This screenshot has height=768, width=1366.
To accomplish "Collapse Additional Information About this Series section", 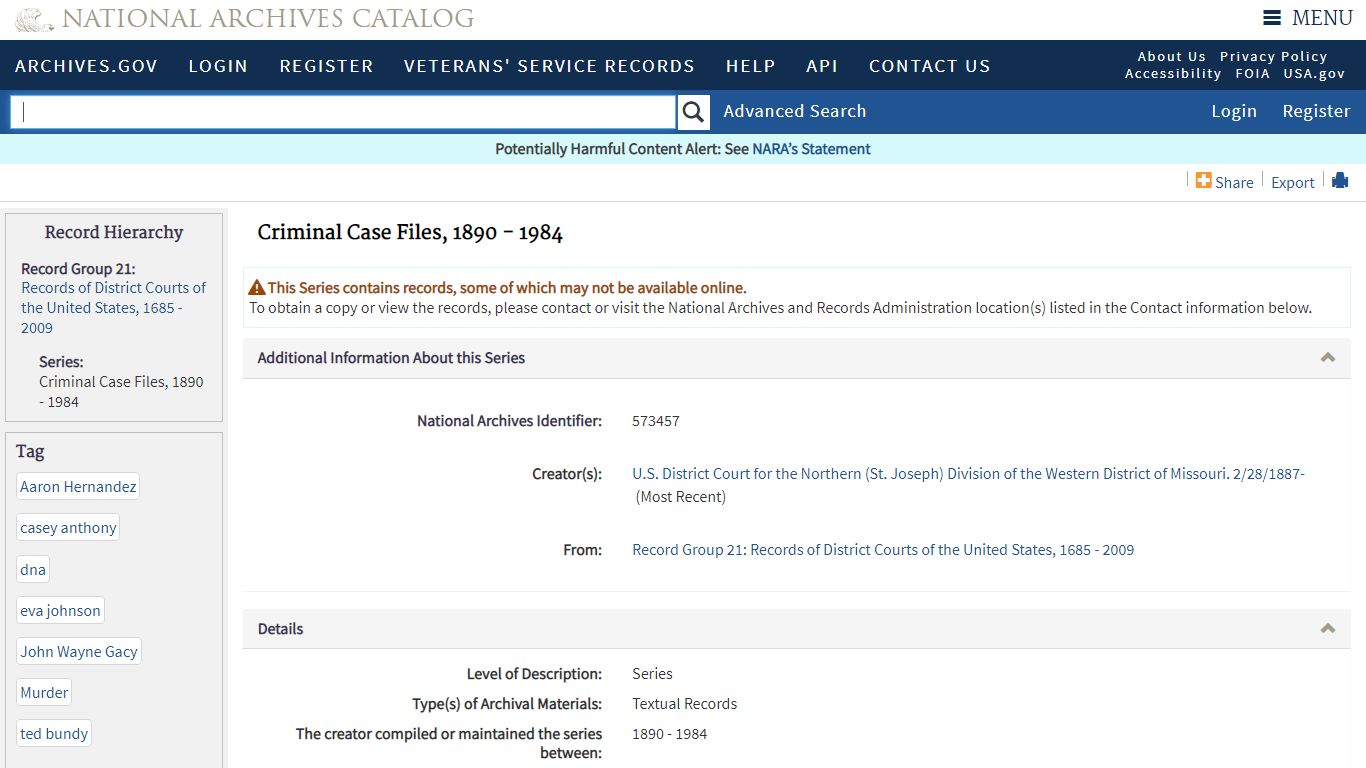I will [x=1328, y=357].
